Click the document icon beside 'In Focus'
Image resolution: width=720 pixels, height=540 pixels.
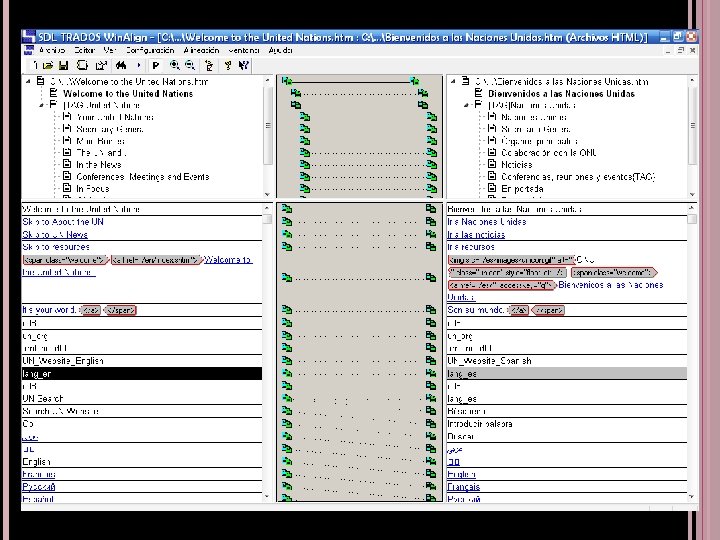point(67,188)
